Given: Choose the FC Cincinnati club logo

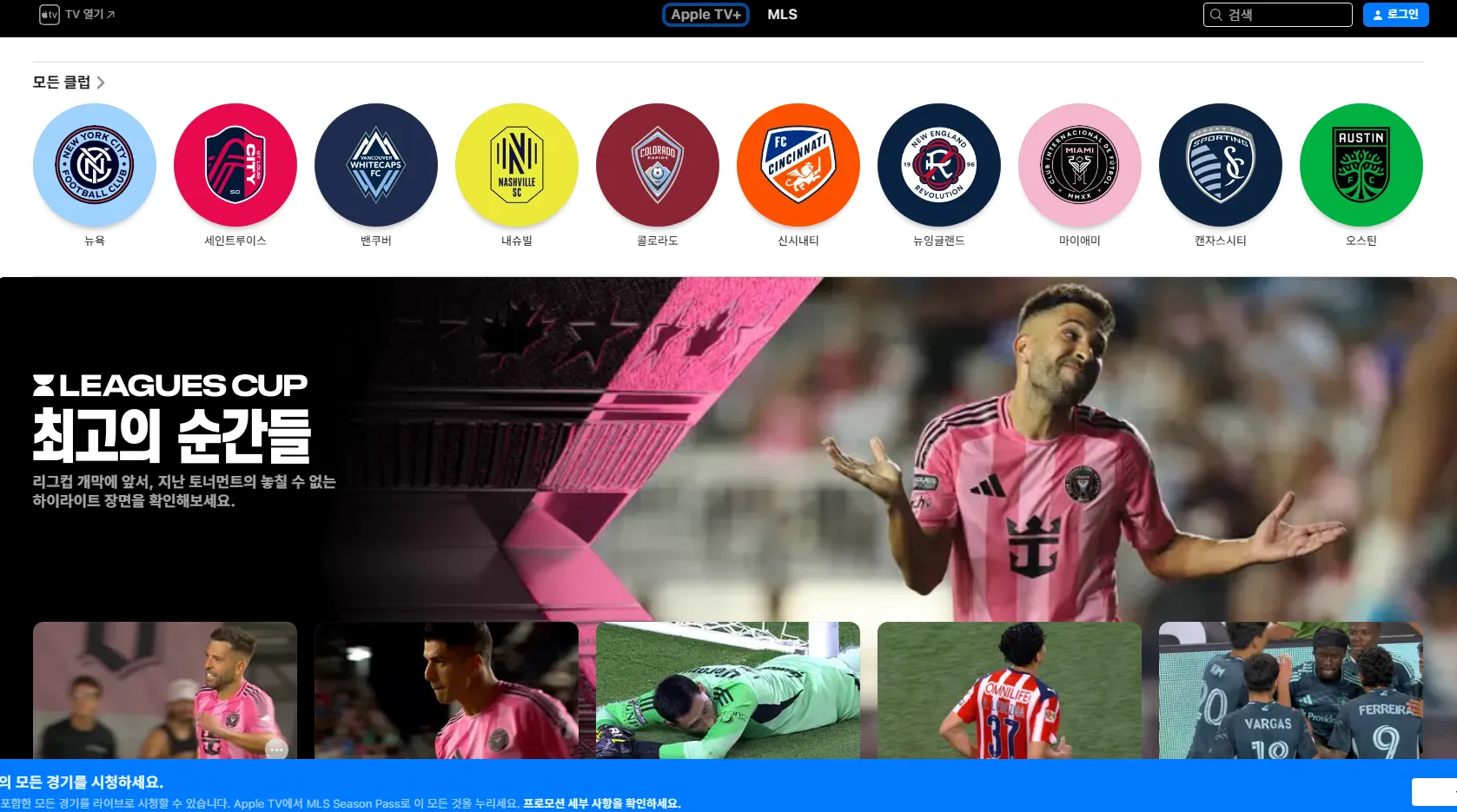Looking at the screenshot, I should [798, 165].
